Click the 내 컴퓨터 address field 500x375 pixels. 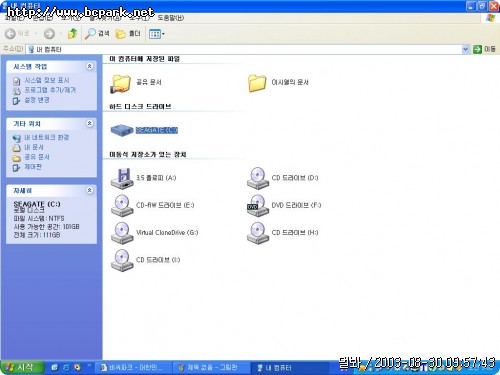pos(244,49)
